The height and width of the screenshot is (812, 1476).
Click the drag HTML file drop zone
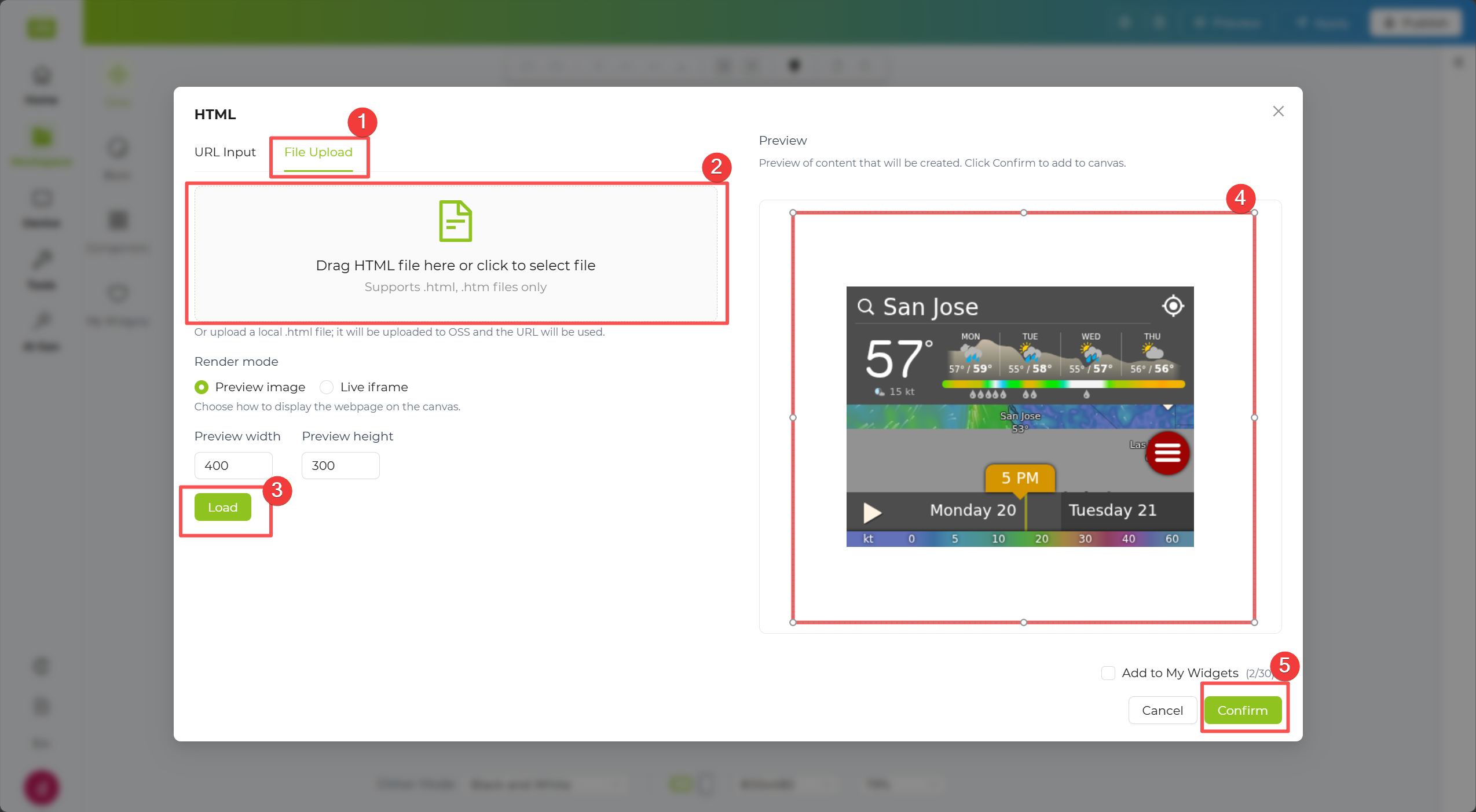(456, 253)
